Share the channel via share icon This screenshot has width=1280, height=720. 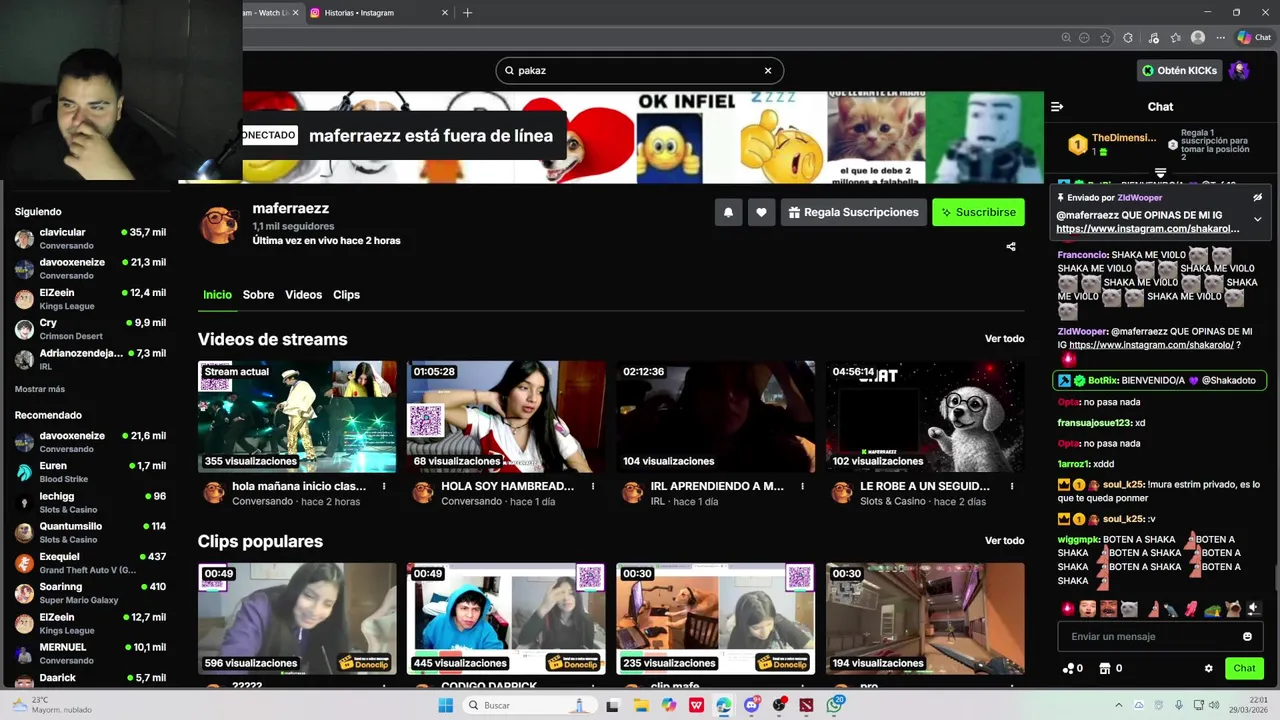point(1011,247)
